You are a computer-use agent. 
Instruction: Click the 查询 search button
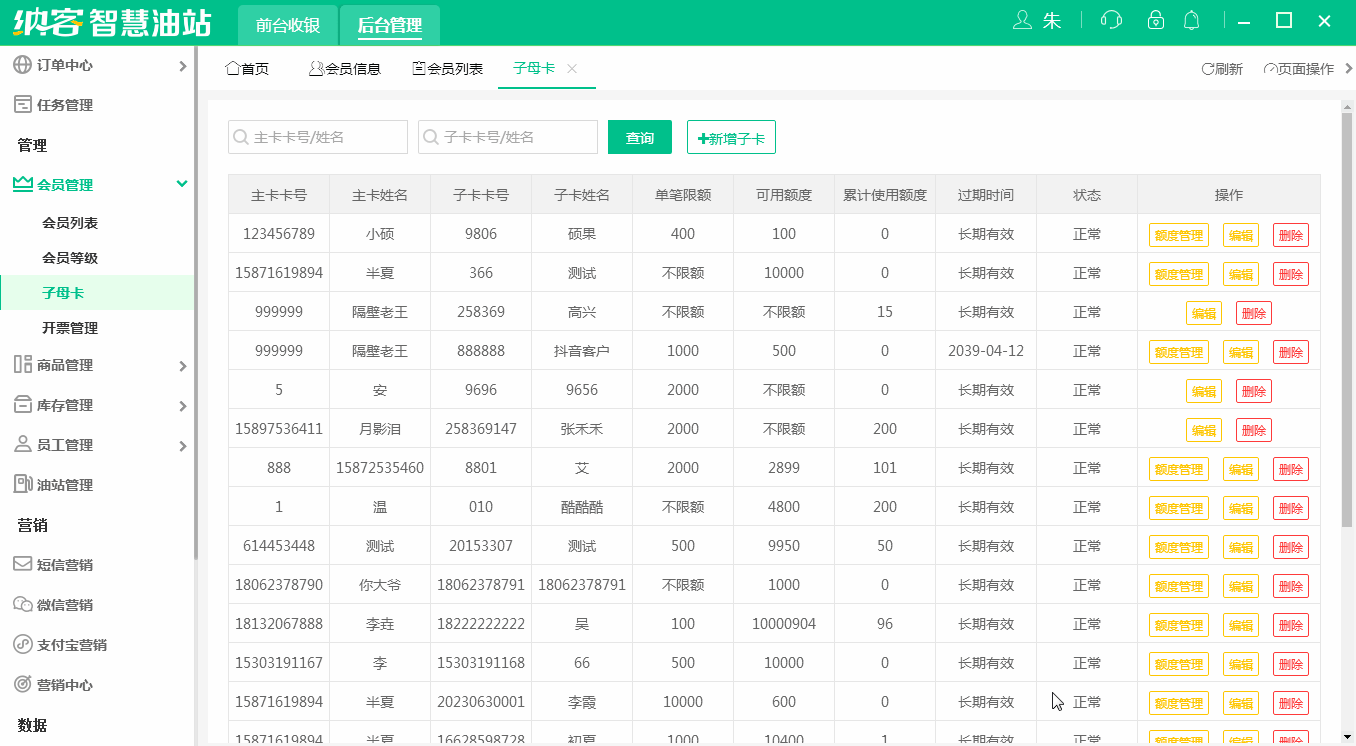(x=639, y=137)
